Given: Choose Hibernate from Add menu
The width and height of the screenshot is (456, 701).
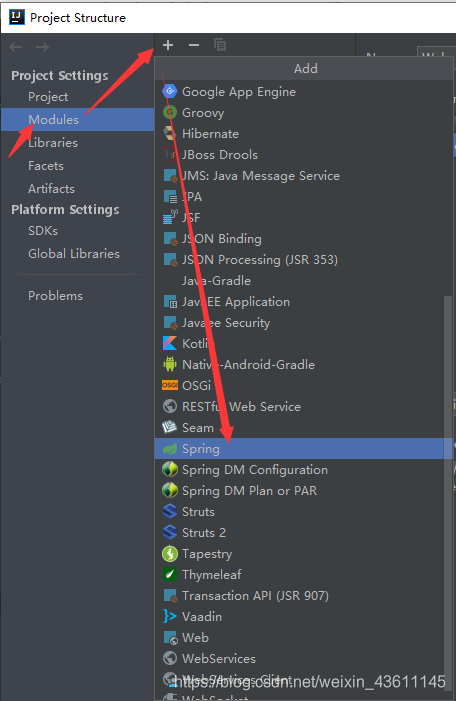Looking at the screenshot, I should [x=210, y=134].
